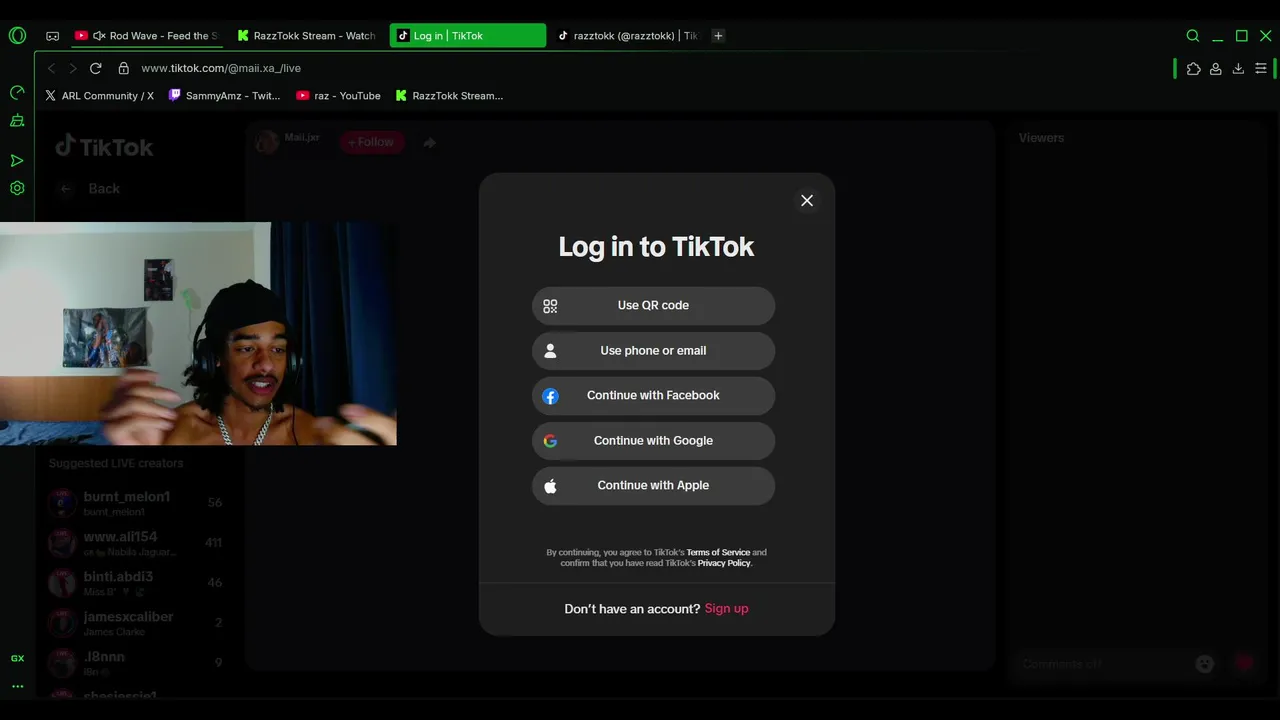The width and height of the screenshot is (1280, 720).
Task: Open the Player triangle icon in the sidebar
Action: coord(17,160)
